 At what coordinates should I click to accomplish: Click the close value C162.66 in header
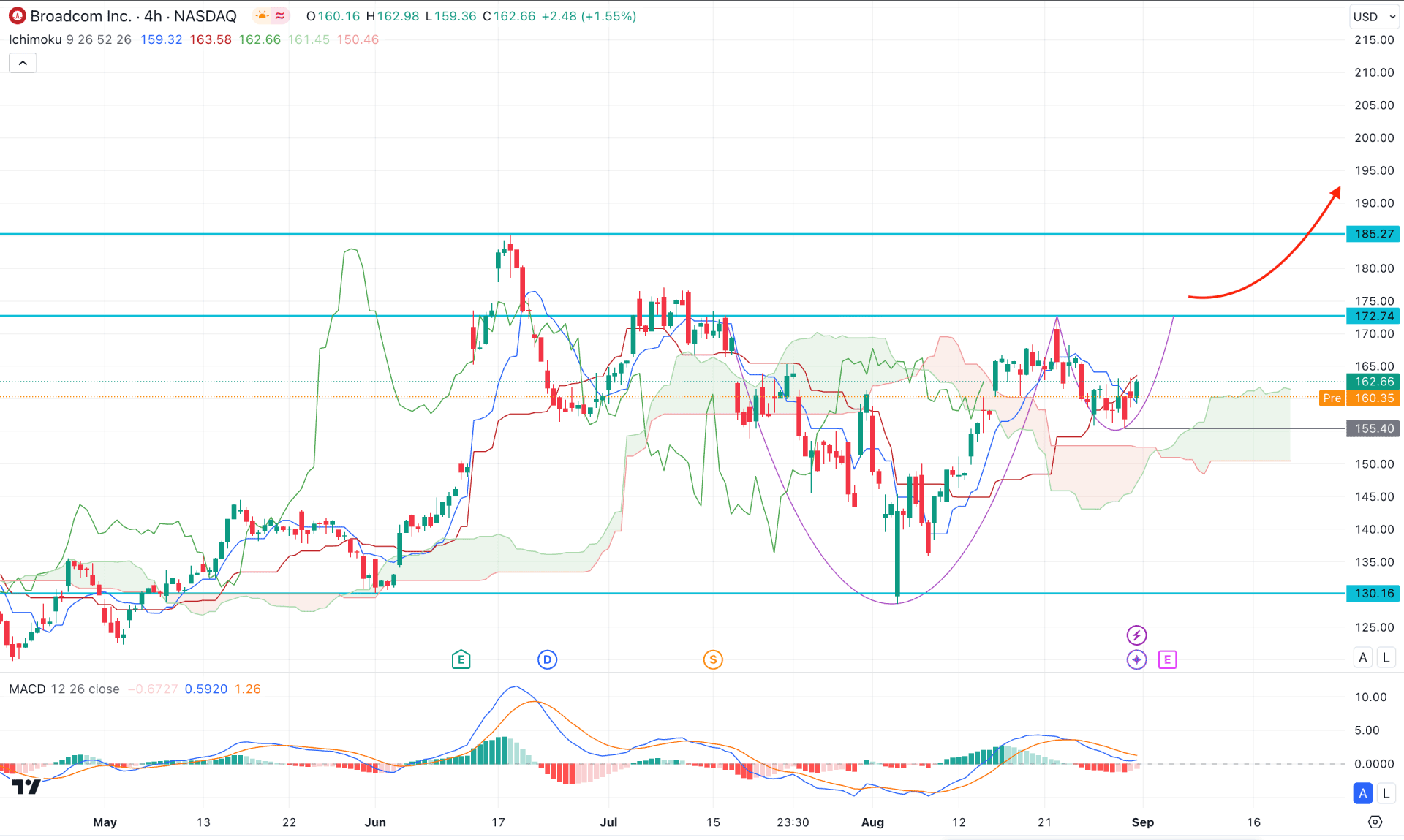[509, 16]
